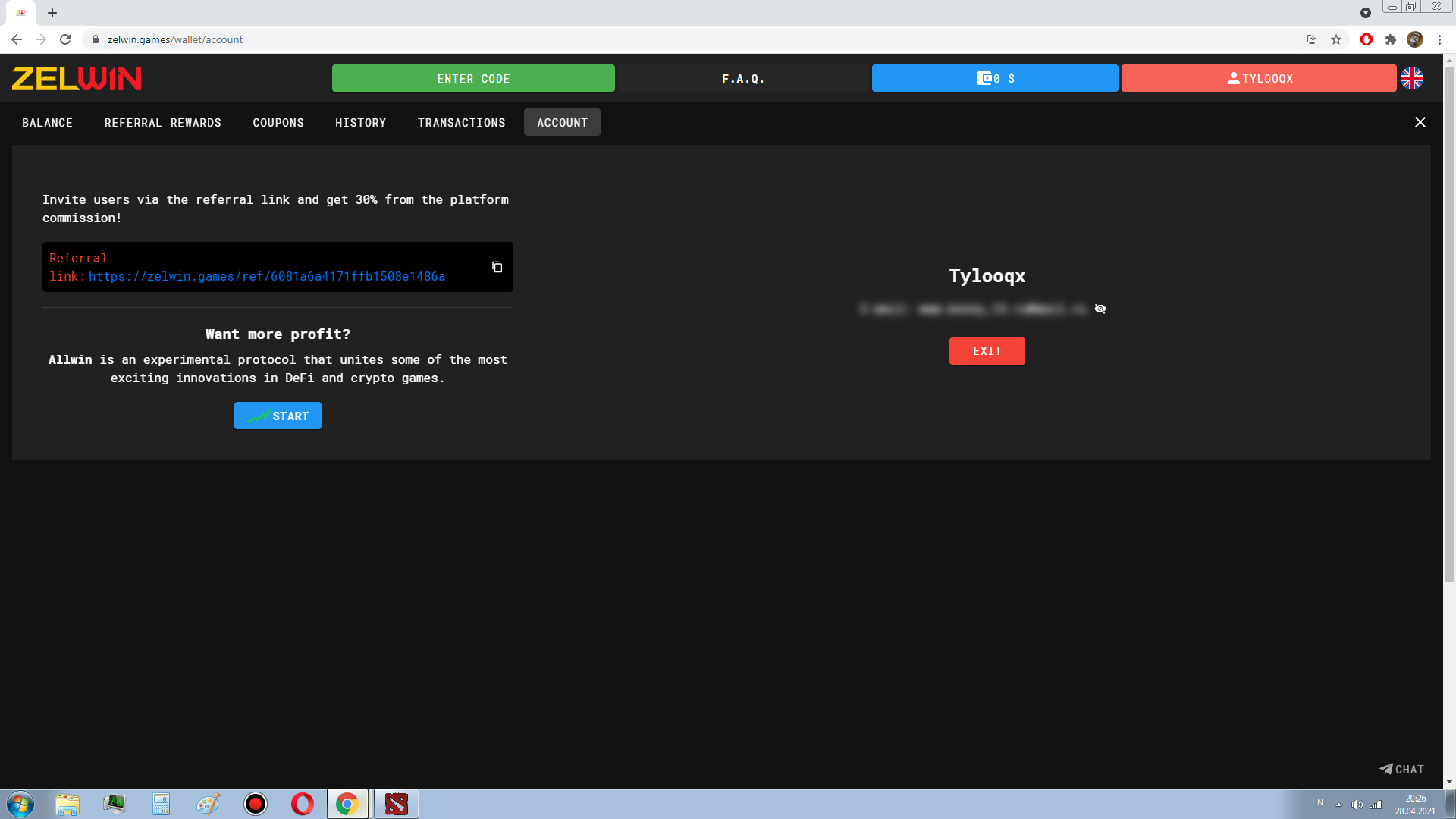
Task: Click the red EXIT button
Action: pyautogui.click(x=987, y=351)
